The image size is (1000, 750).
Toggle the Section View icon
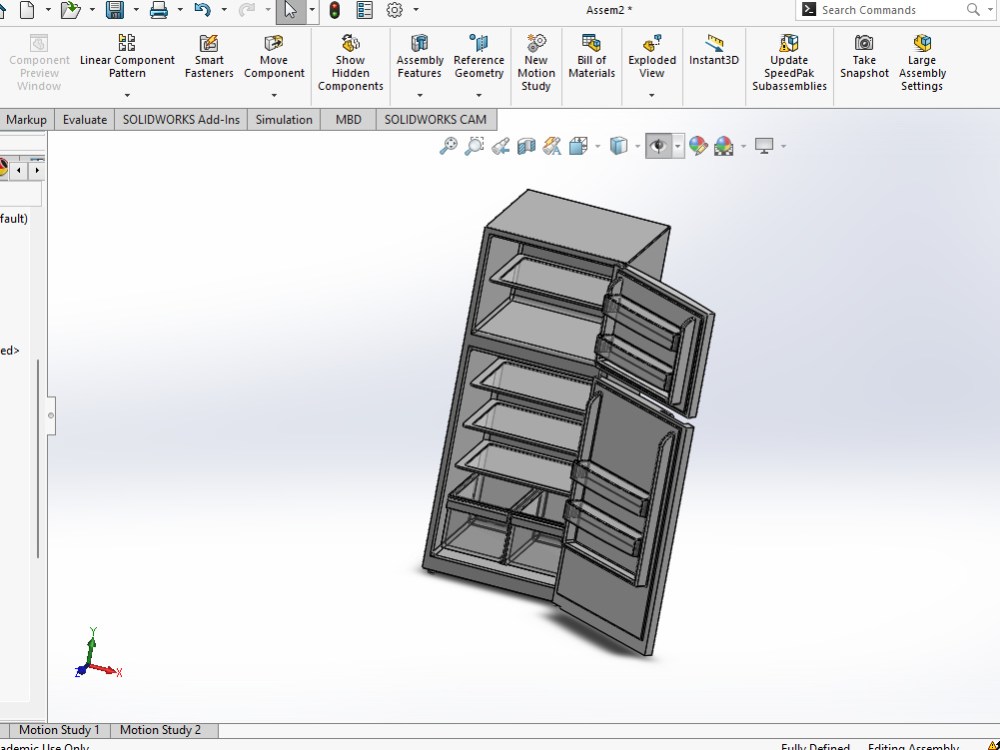[x=526, y=146]
